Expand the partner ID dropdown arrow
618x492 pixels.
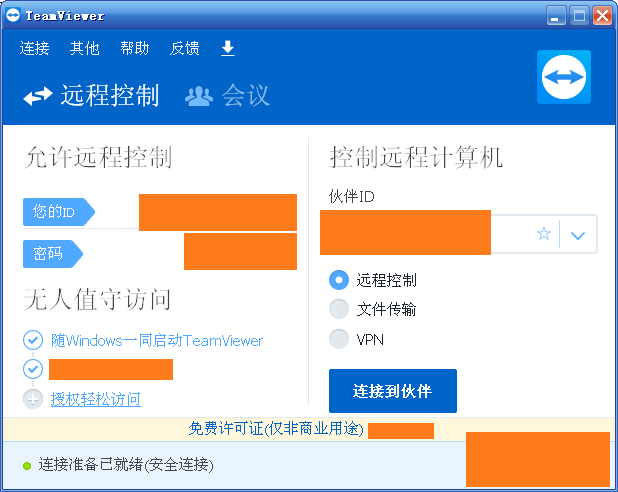tap(578, 235)
